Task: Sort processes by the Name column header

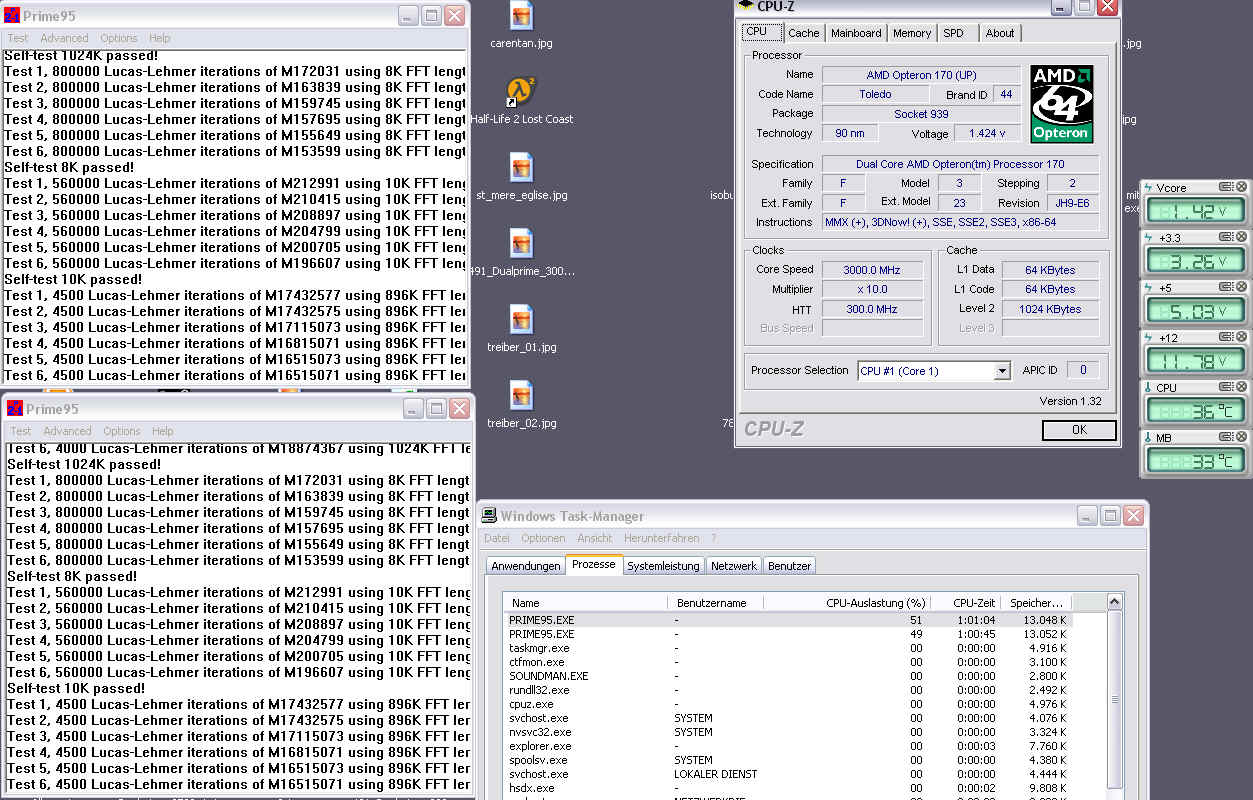Action: pos(586,603)
